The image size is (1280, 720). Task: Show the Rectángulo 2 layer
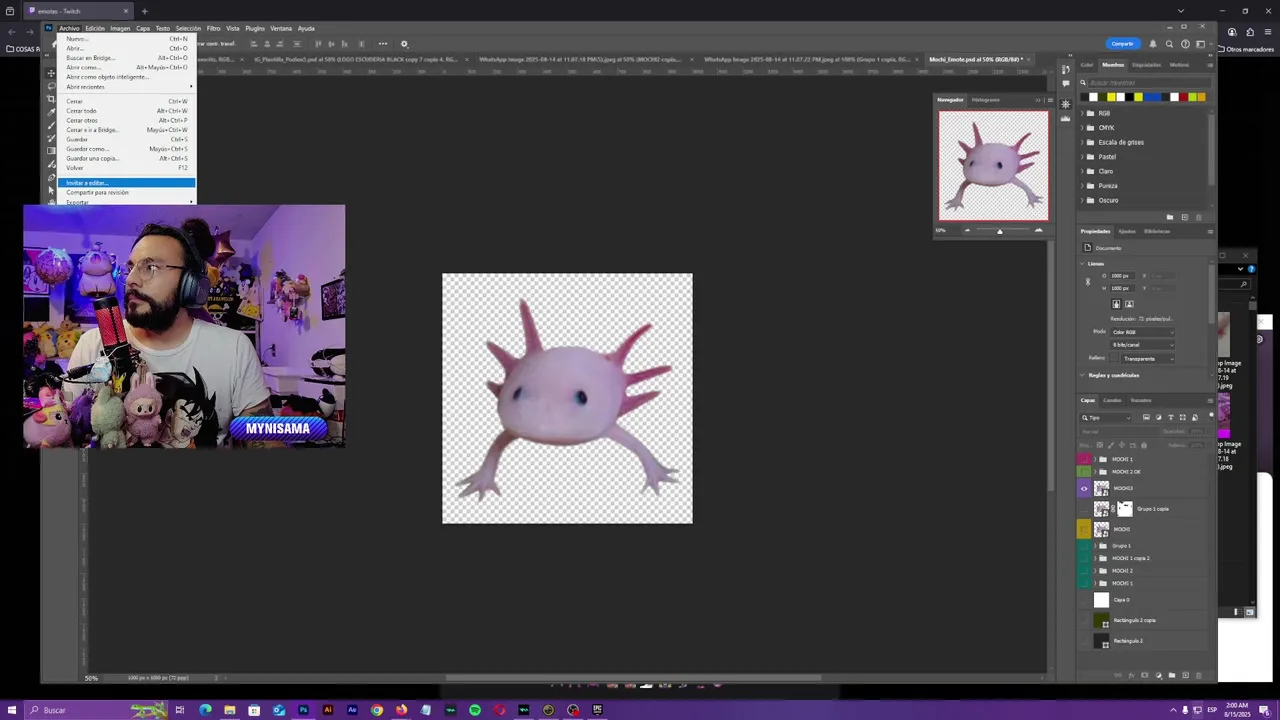[1084, 641]
